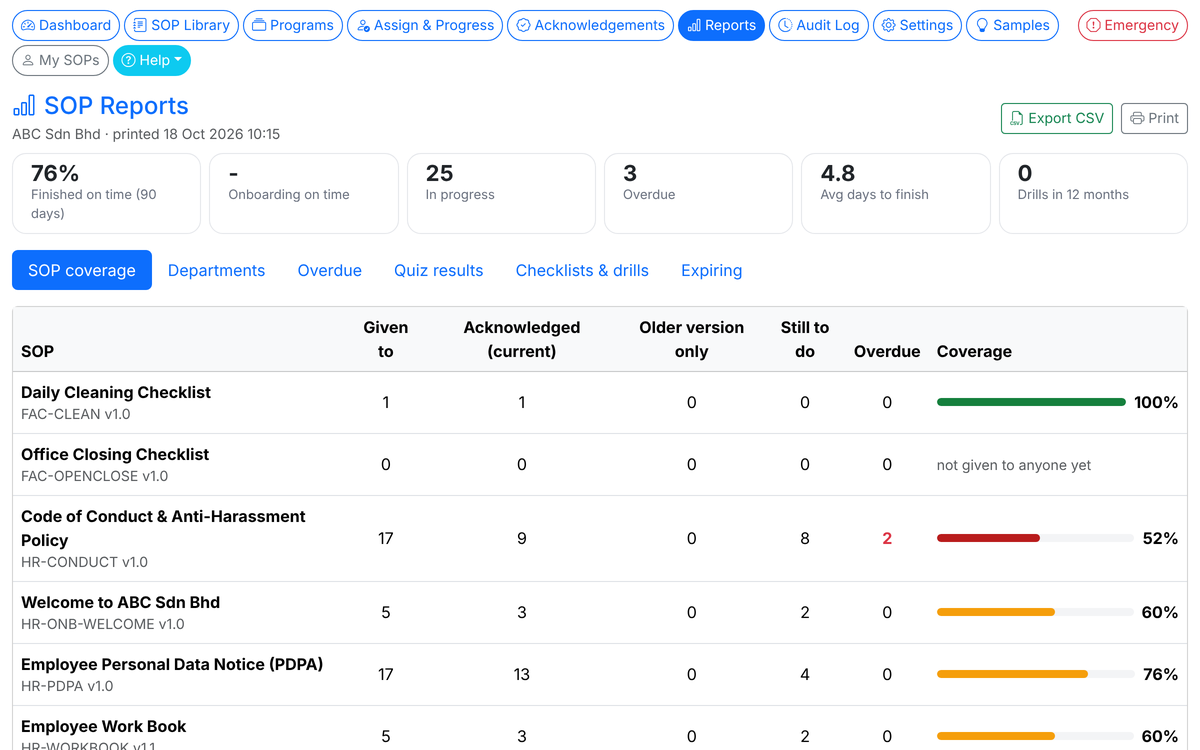Open the Audit Log page

[819, 25]
